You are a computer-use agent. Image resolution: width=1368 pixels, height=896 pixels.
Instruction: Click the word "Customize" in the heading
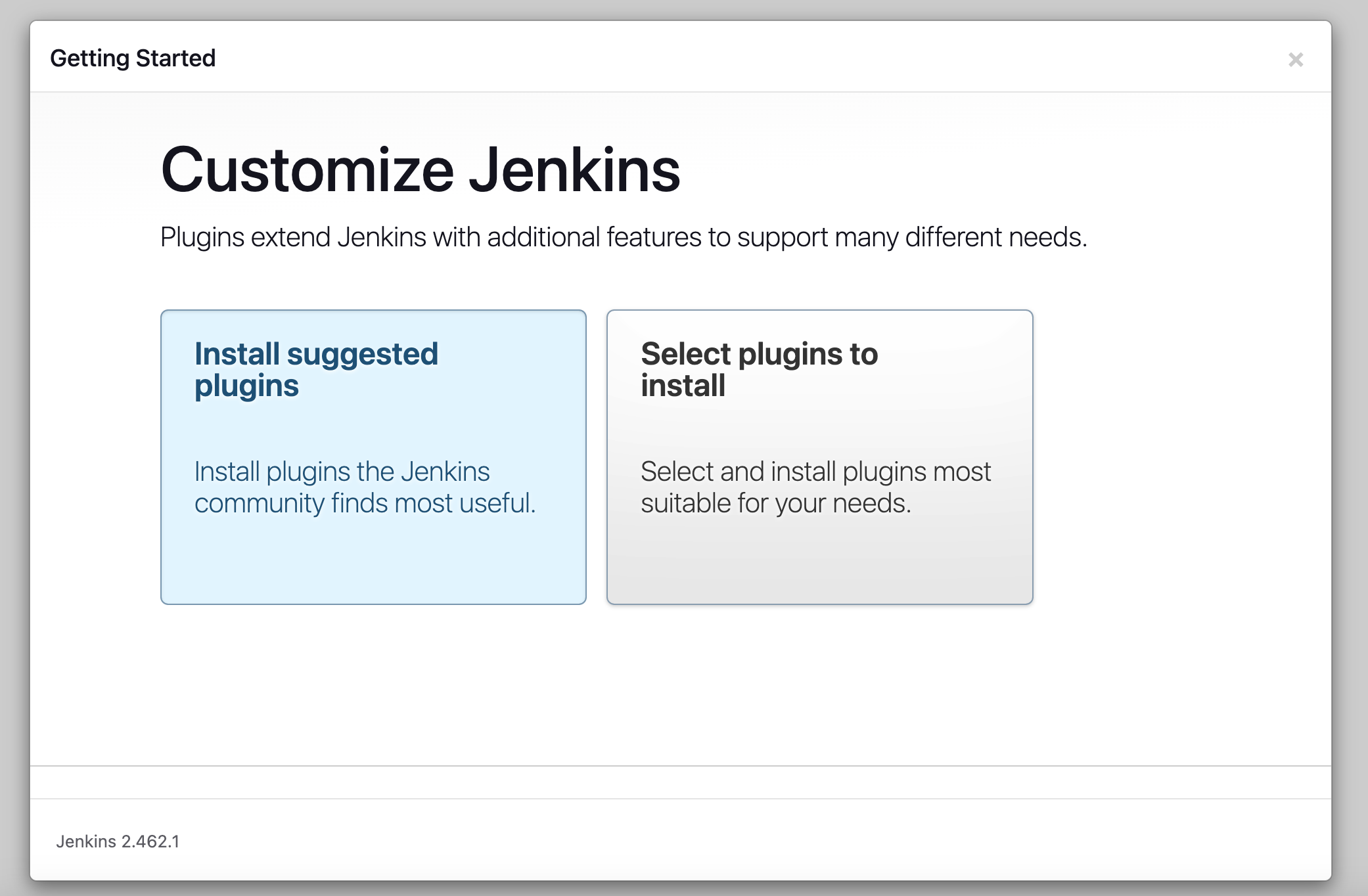(308, 170)
